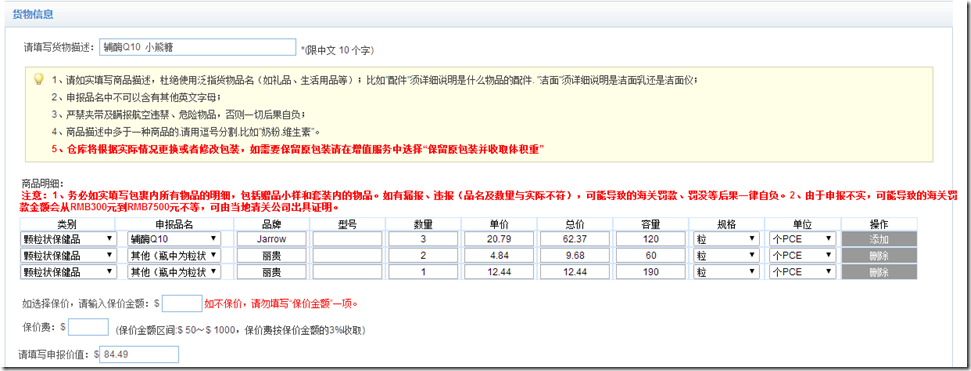
Task: Open category dropdown in quantity 1 row
Action: tap(68, 271)
